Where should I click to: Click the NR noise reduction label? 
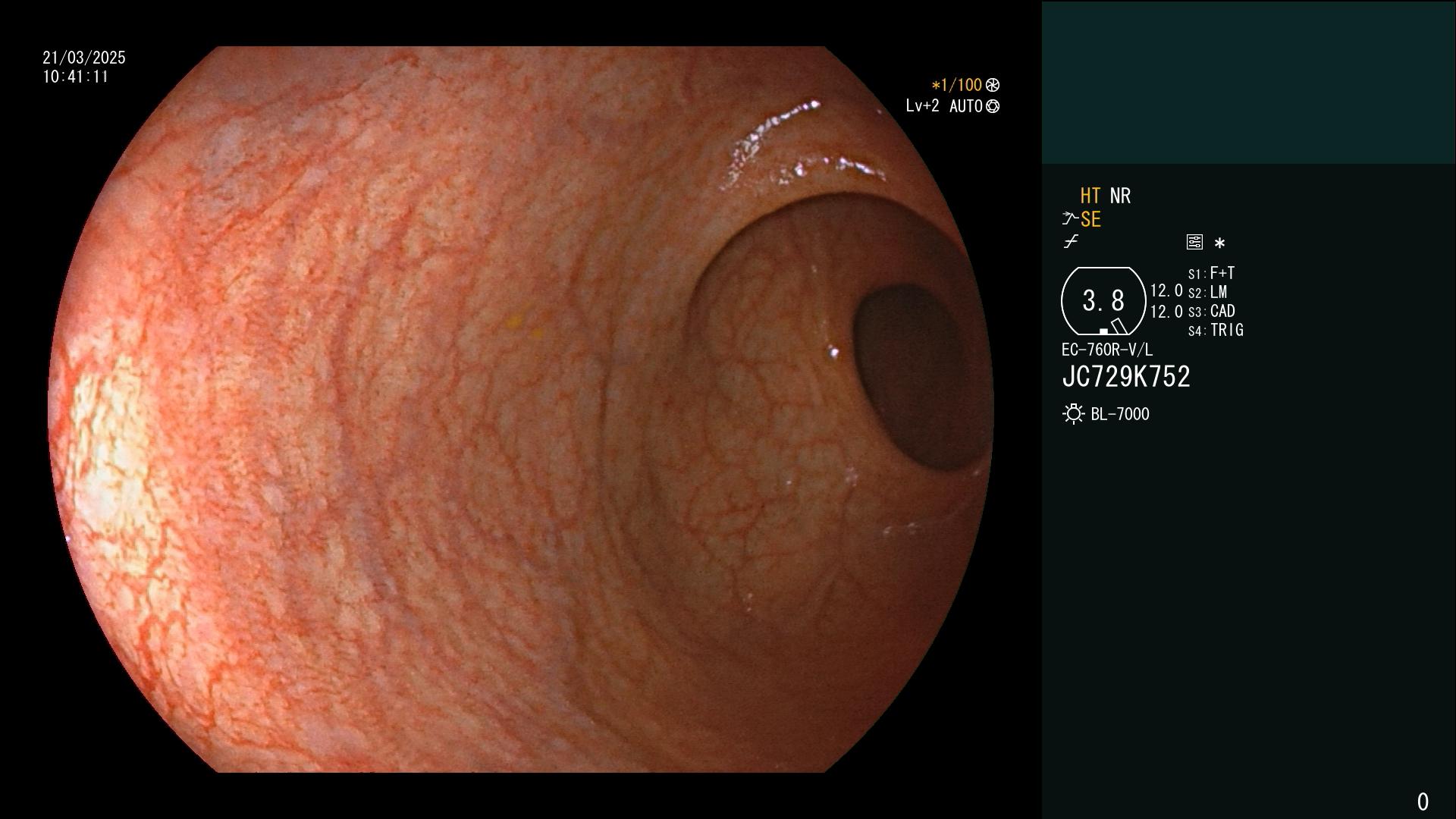(x=1120, y=196)
